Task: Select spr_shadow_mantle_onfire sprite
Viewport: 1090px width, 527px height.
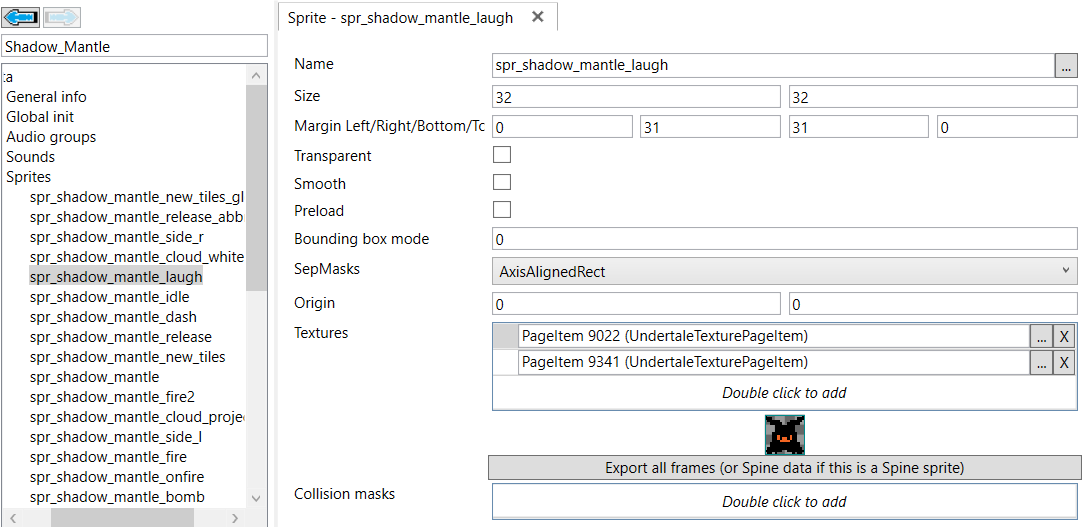Action: tap(117, 477)
